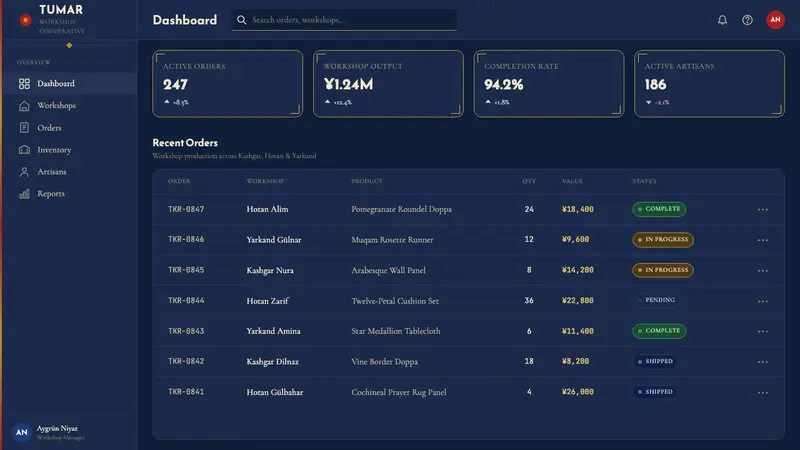Open the help question-mark icon
800x450 pixels.
coord(747,20)
